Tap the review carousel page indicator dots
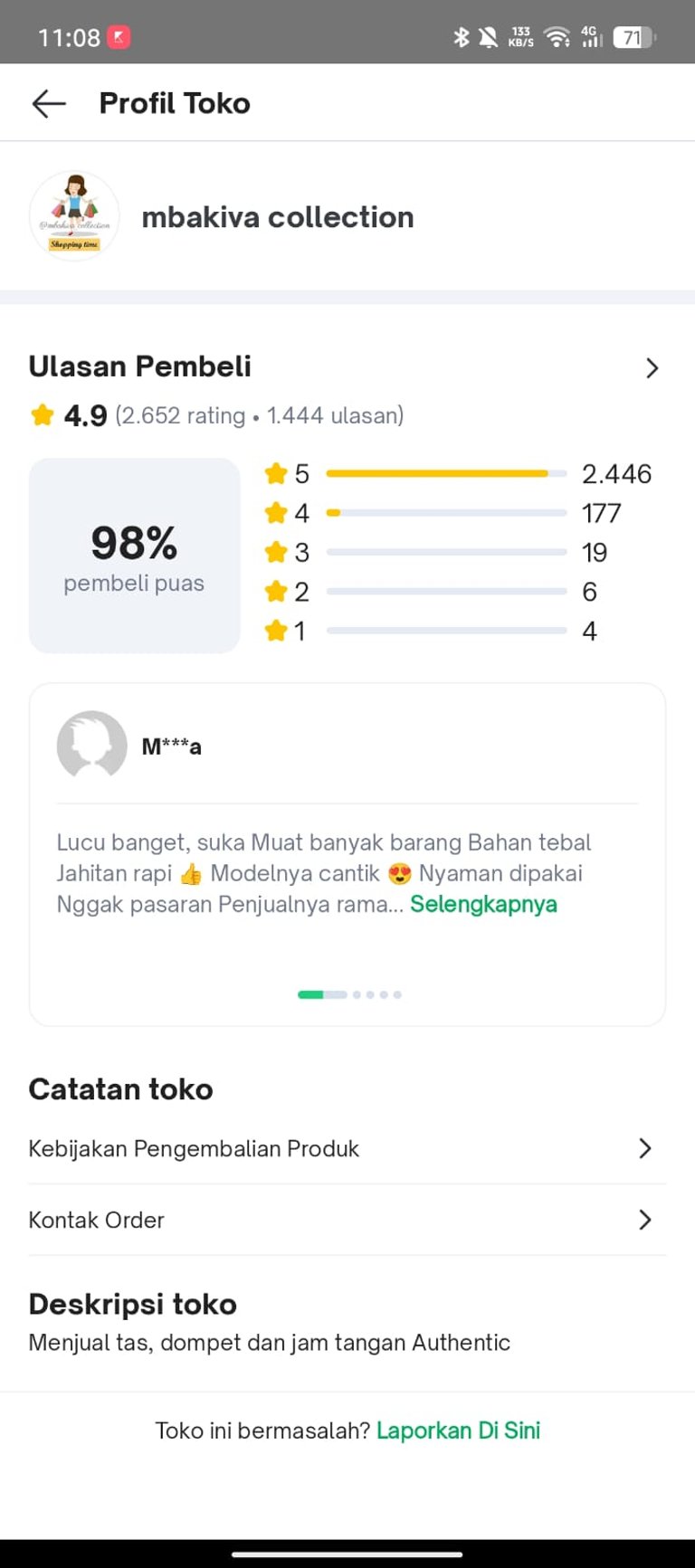 pos(349,994)
